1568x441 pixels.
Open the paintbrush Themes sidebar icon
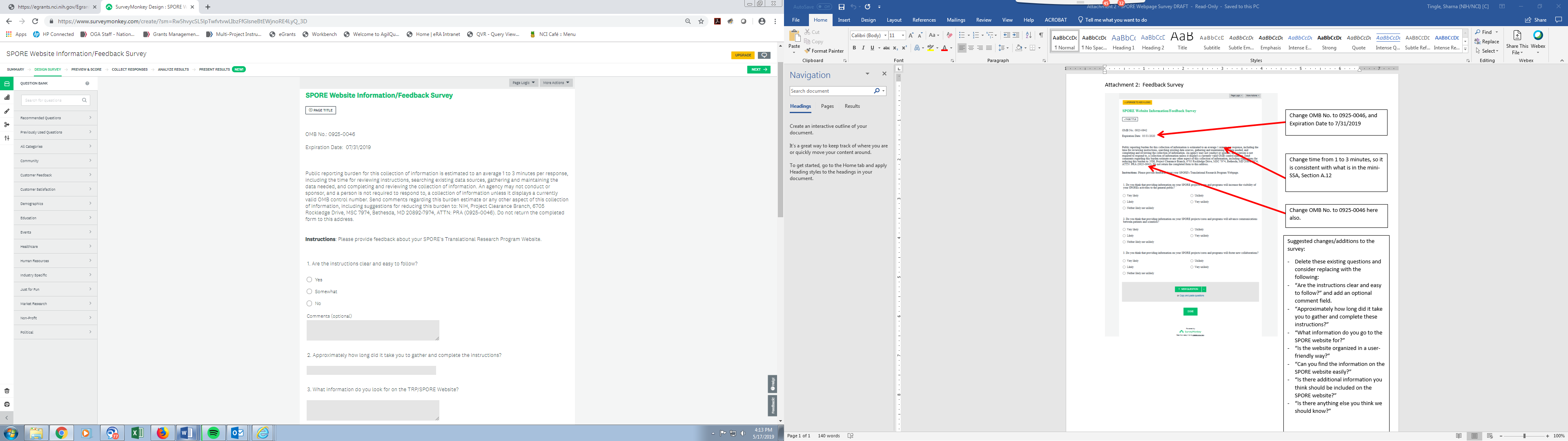click(7, 111)
